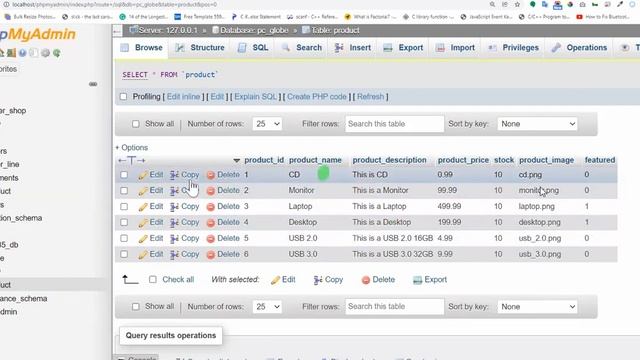Viewport: 640px width, 360px height.
Task: Open the bottom Sort by key dropdown
Action: point(537,307)
